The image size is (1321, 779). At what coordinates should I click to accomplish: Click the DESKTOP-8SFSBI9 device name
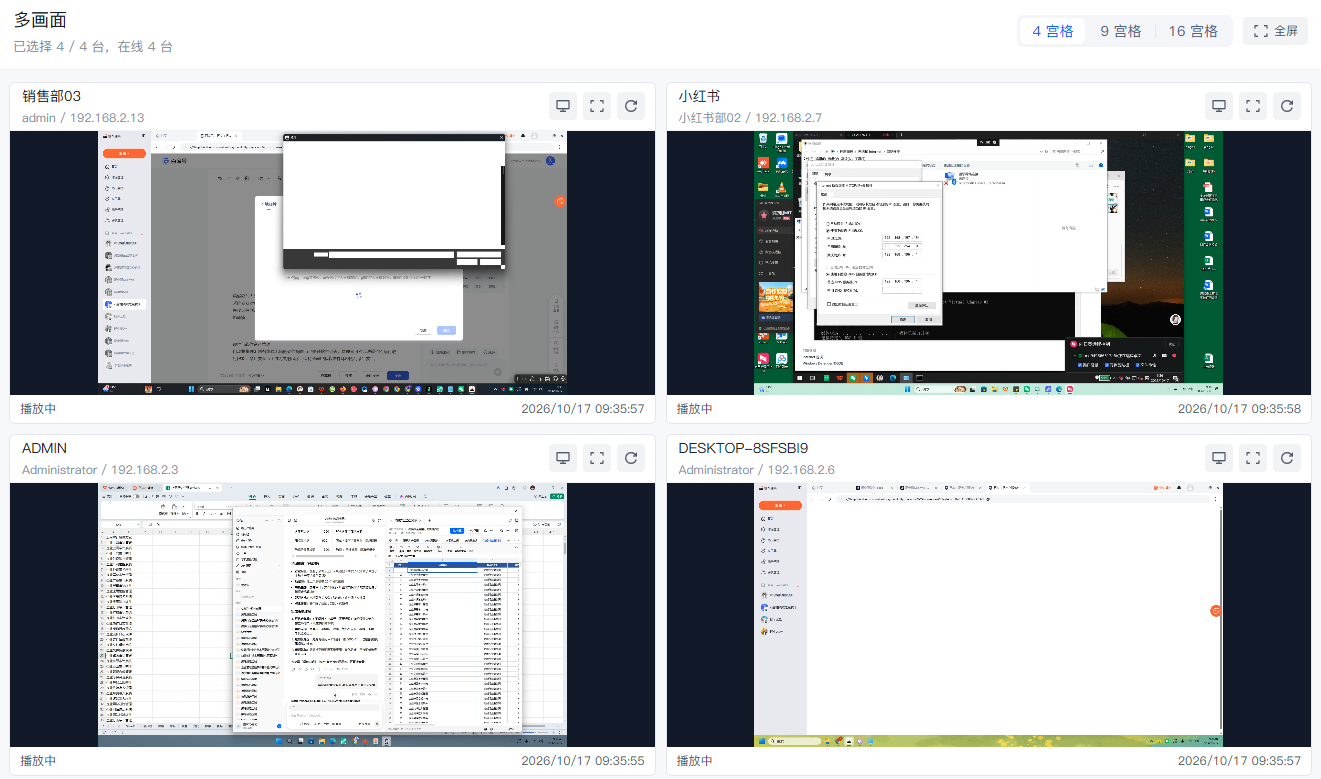743,448
